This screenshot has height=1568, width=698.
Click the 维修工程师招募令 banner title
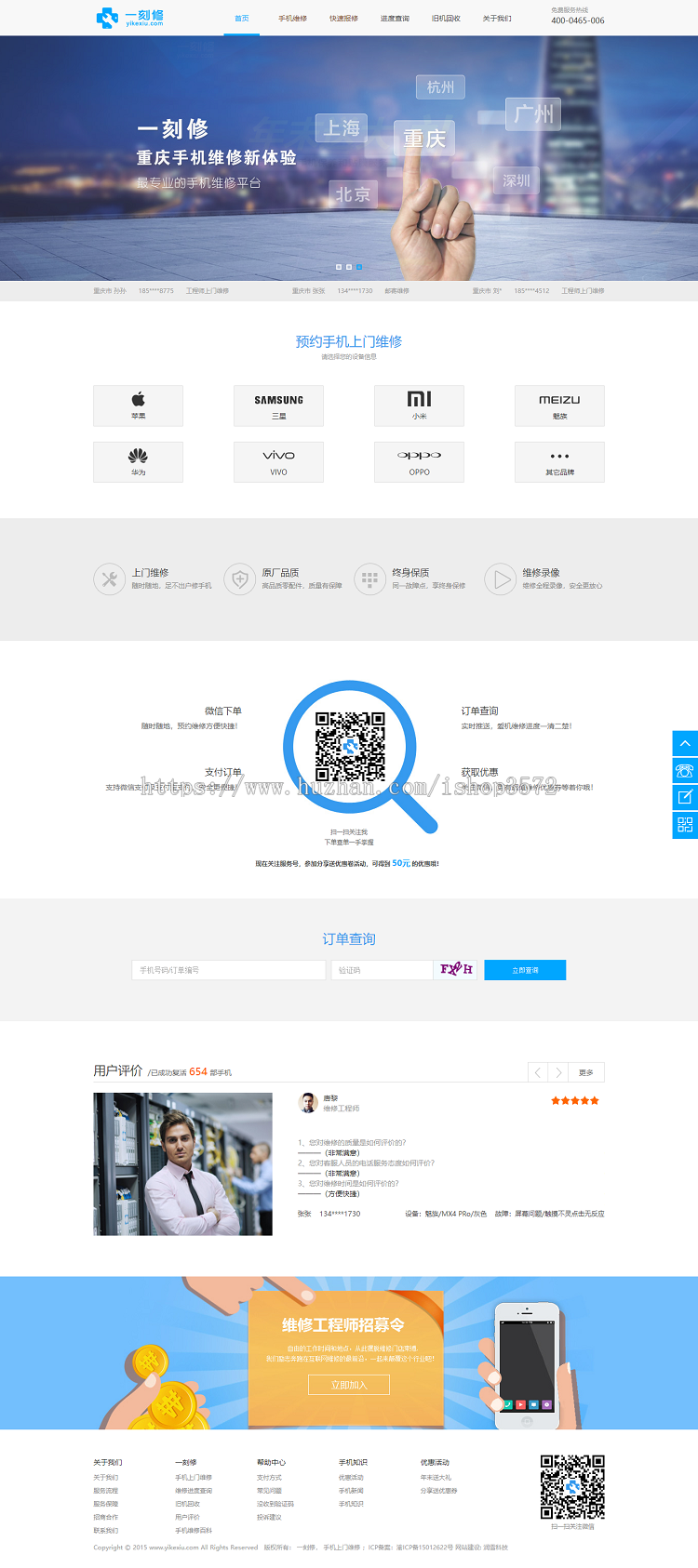pyautogui.click(x=343, y=1324)
